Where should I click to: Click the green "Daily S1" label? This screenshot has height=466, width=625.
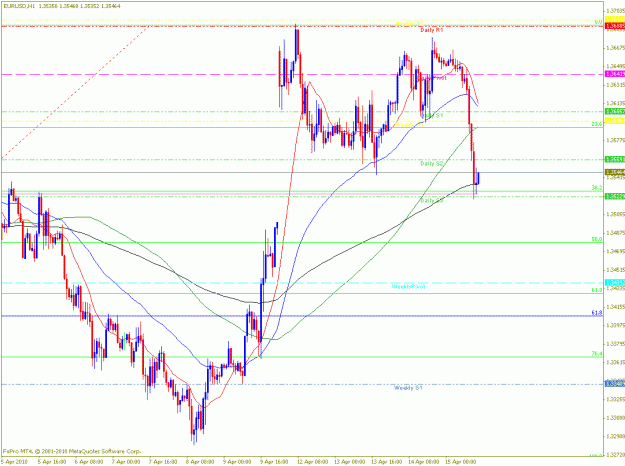[432, 115]
